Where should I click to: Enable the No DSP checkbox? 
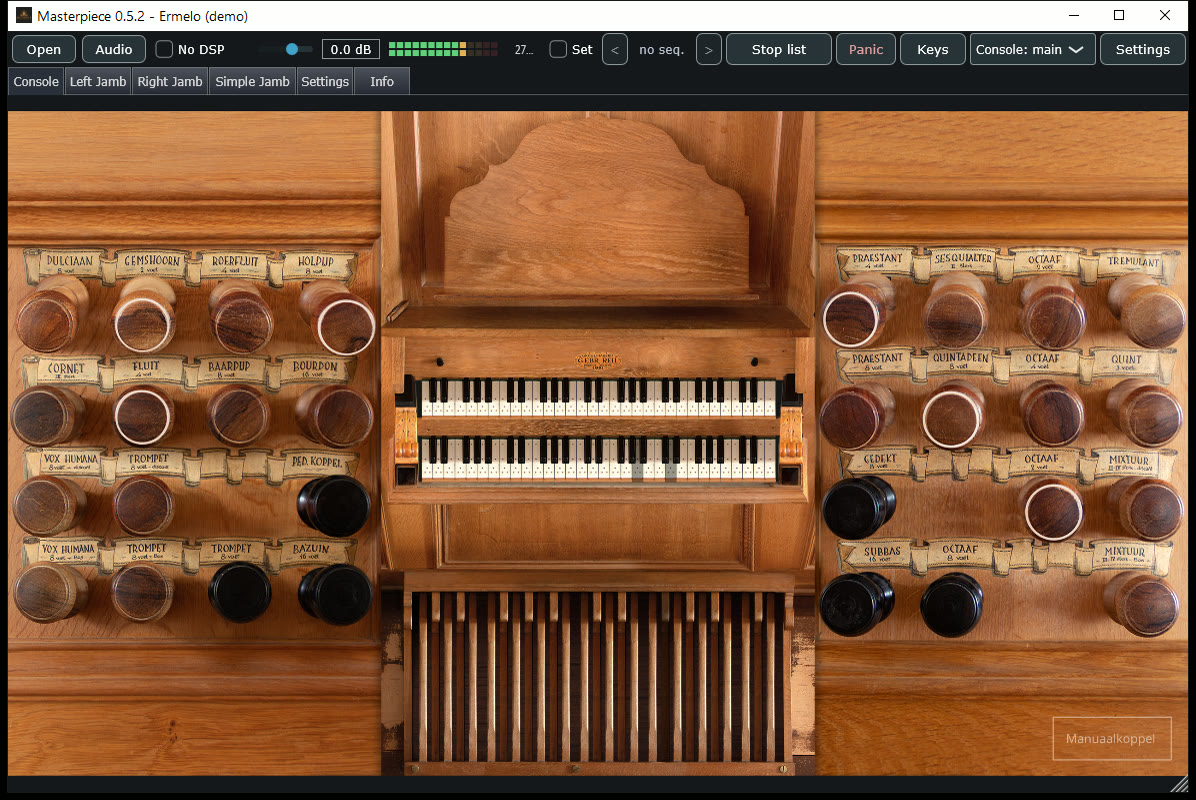164,50
